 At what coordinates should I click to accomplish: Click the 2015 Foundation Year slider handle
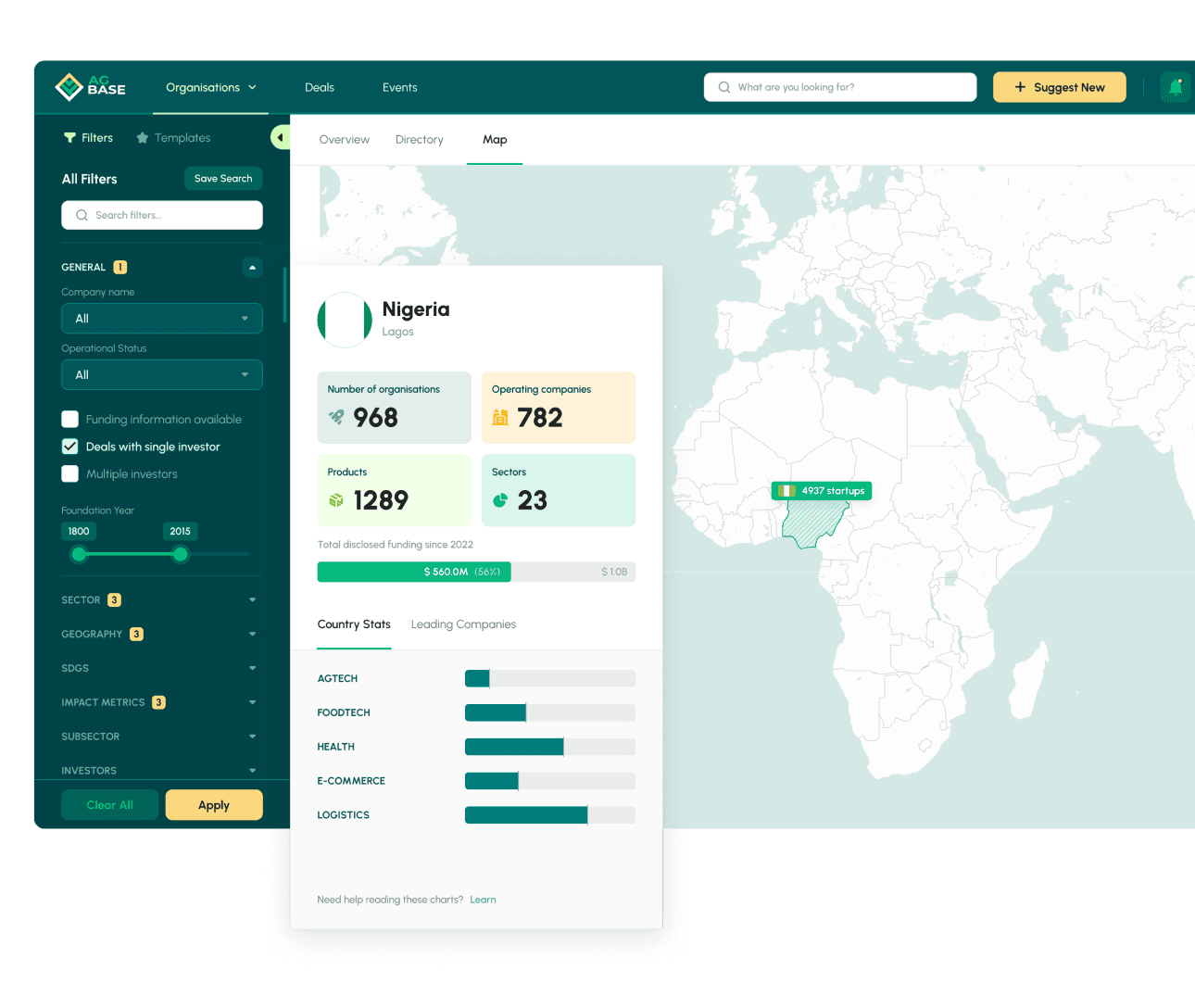(x=181, y=554)
